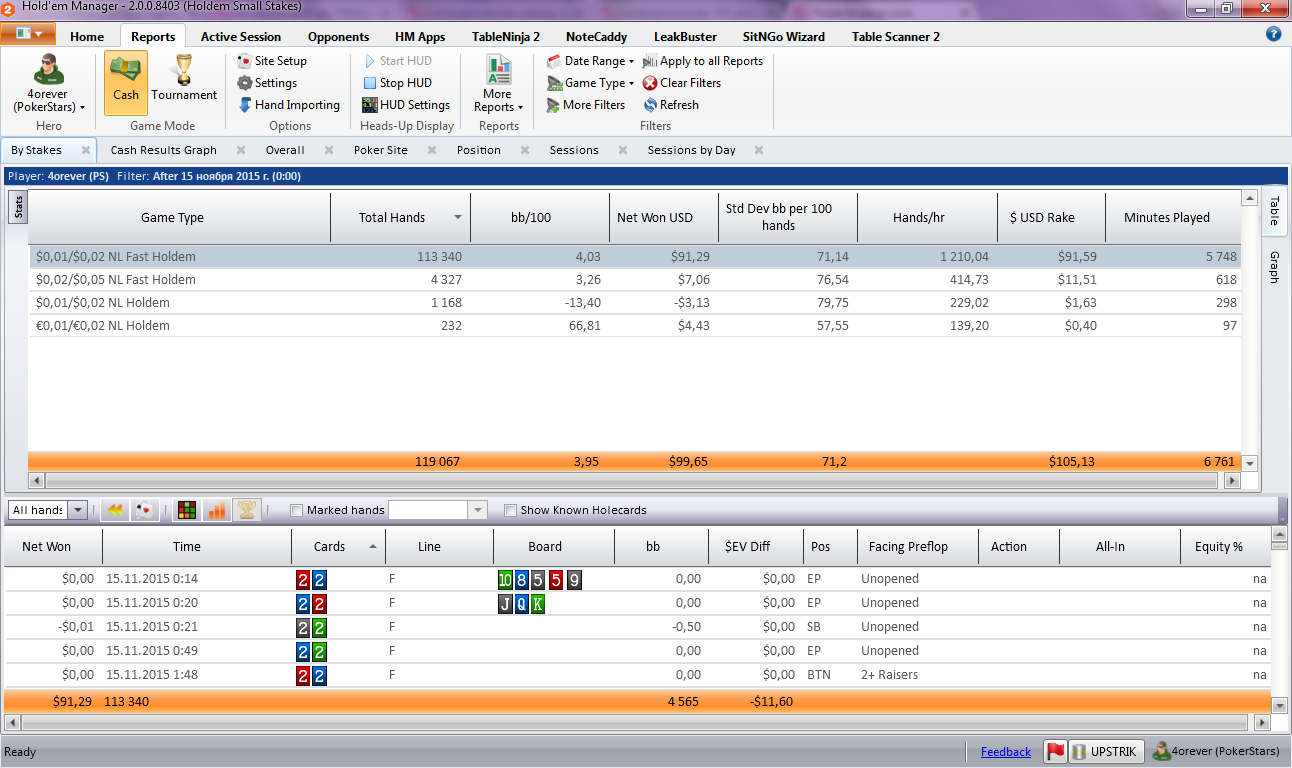Sort hands by Cards column
This screenshot has height=768, width=1292.
[339, 547]
